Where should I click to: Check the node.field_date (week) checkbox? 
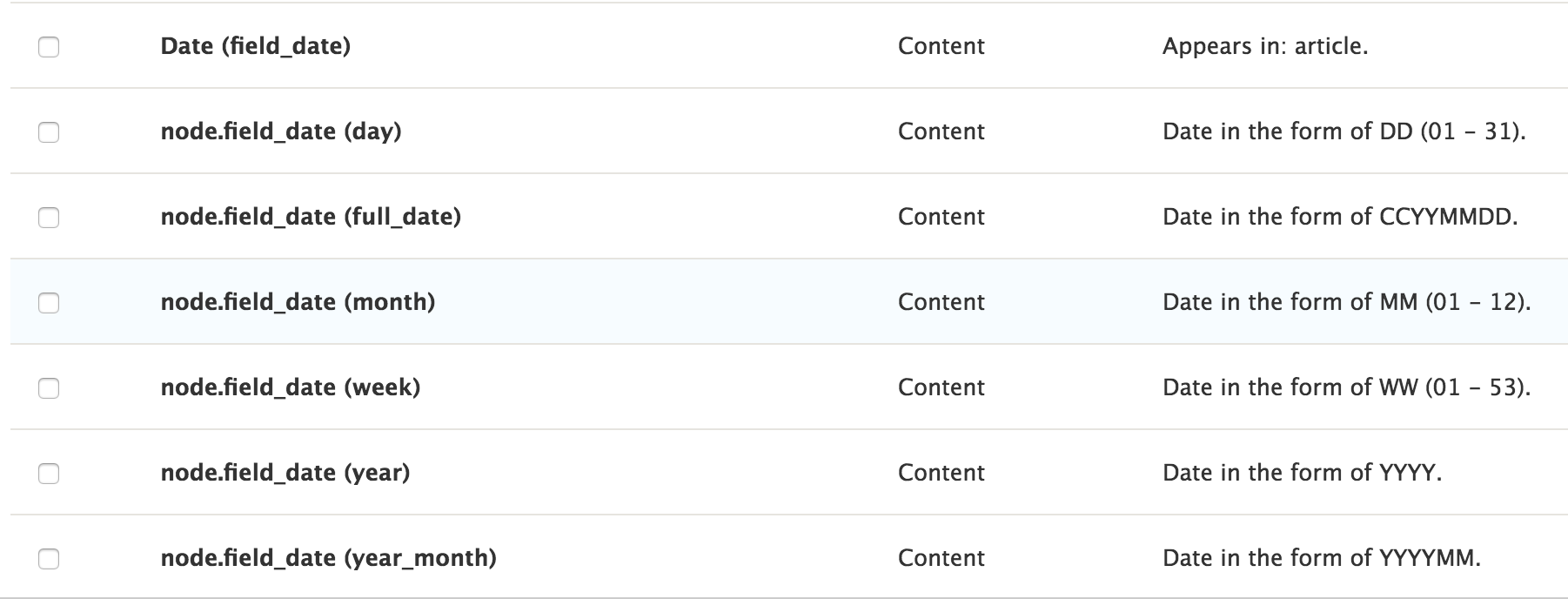coord(50,387)
